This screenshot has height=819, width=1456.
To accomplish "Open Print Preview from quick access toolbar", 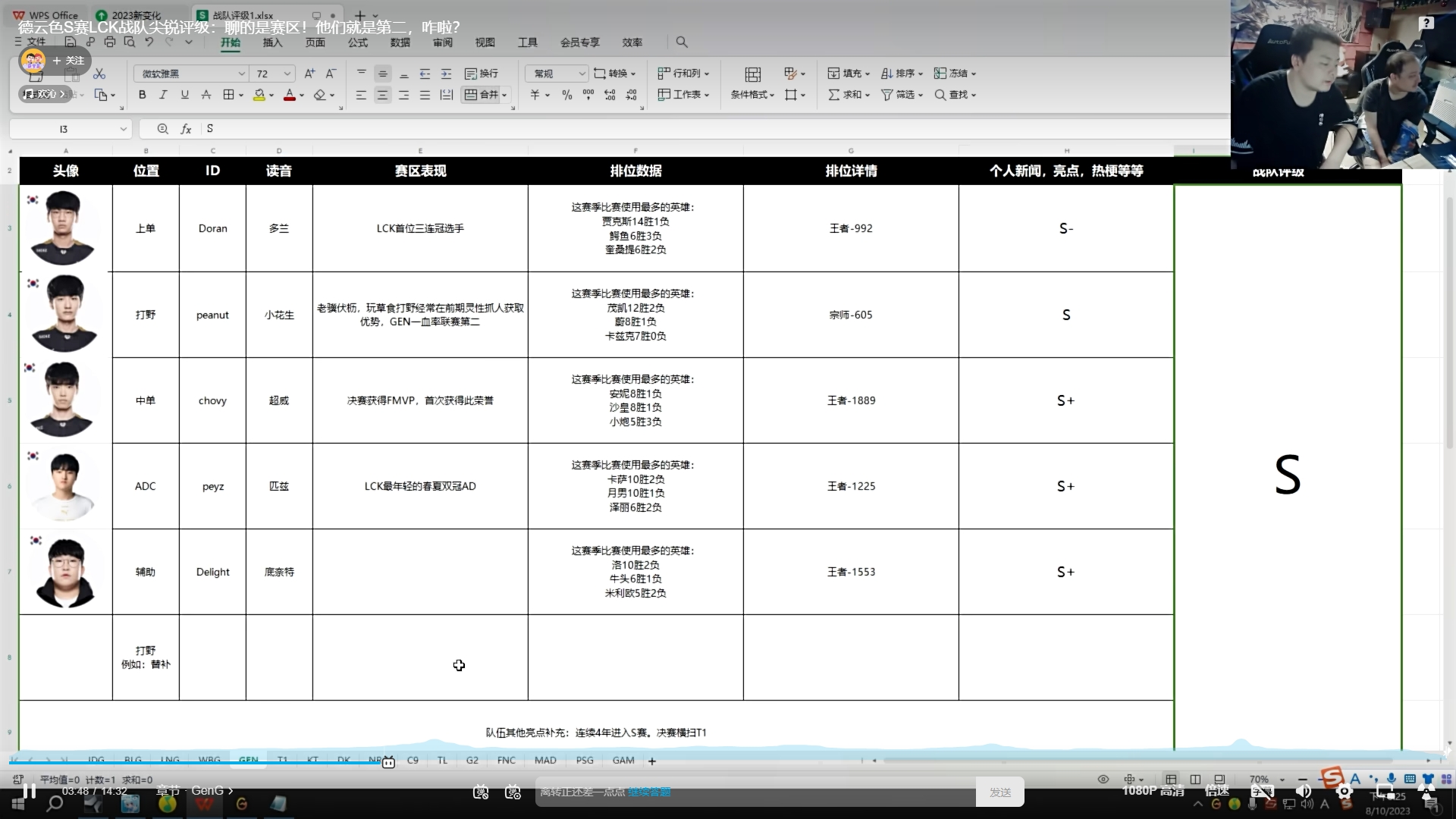I will (x=130, y=42).
